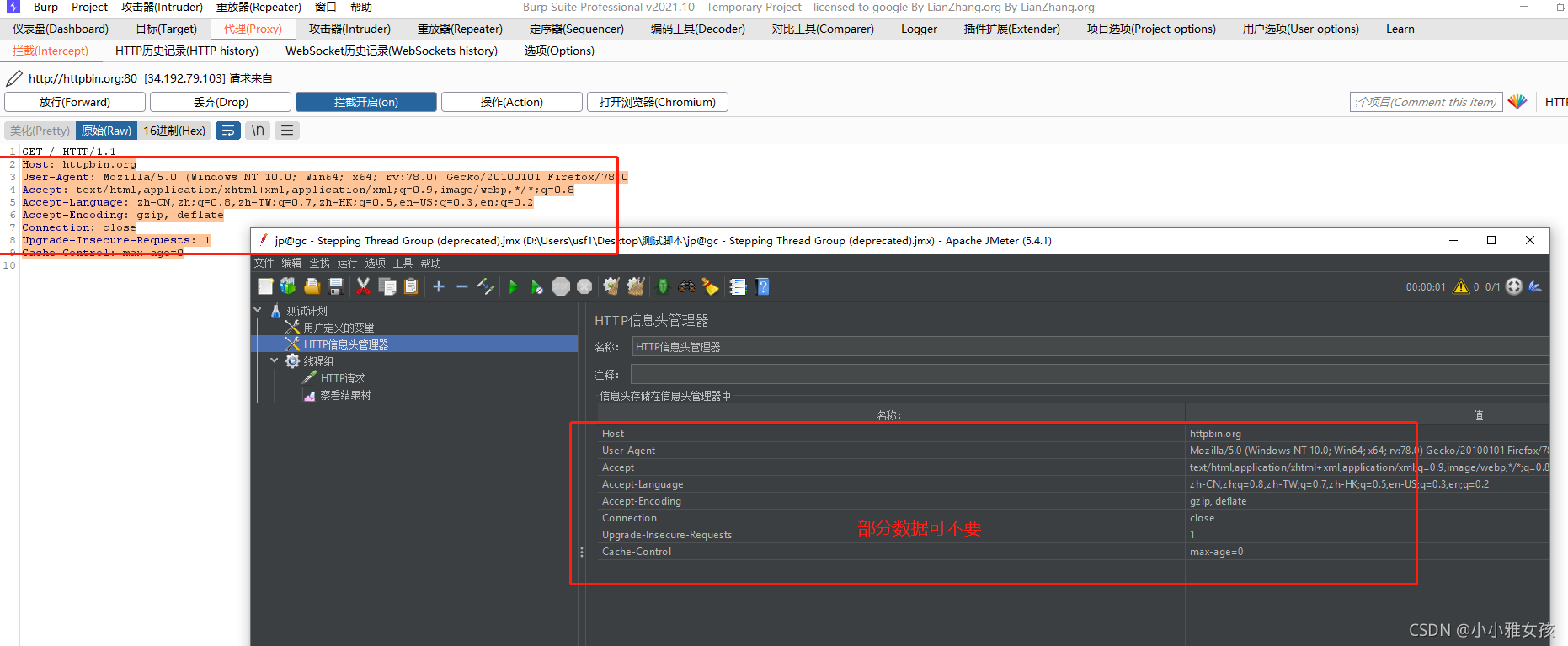Click the Toggle enable/disable icon in JMeter
This screenshot has width=1568, height=646.
[485, 286]
